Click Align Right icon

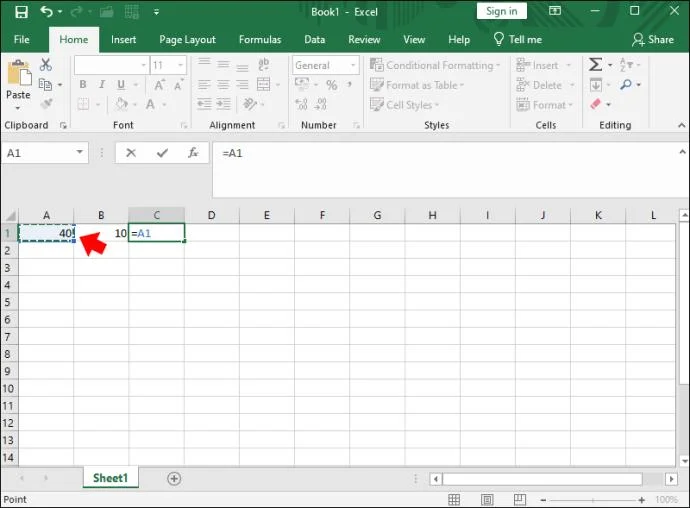(242, 85)
